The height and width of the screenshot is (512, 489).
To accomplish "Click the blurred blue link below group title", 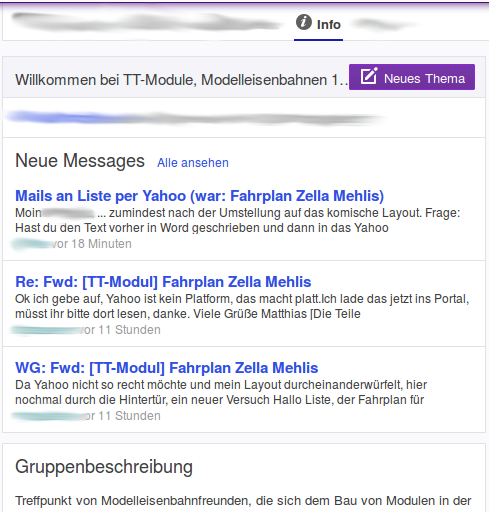I will click(195, 118).
